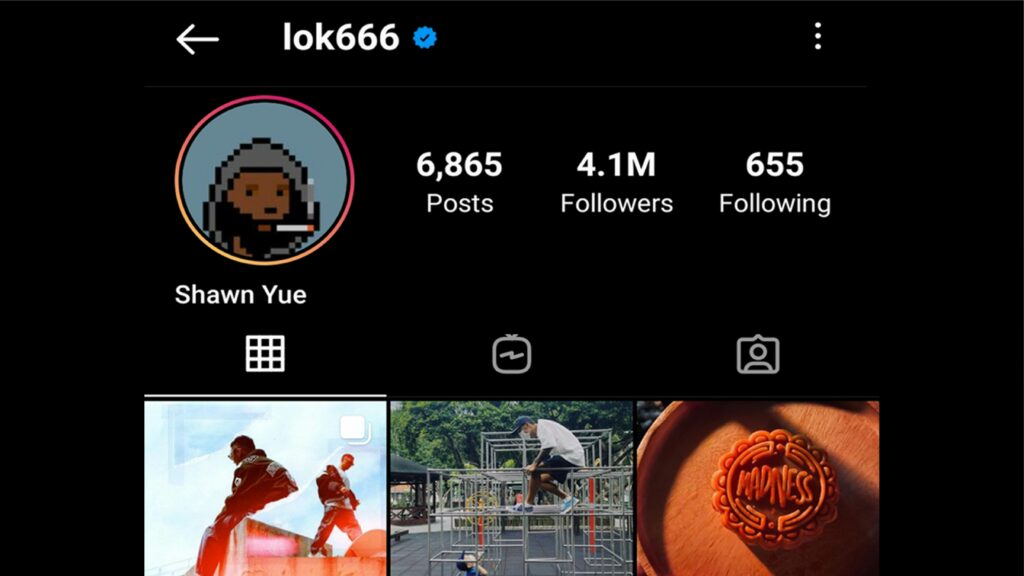Open the 655 following number

tap(775, 164)
